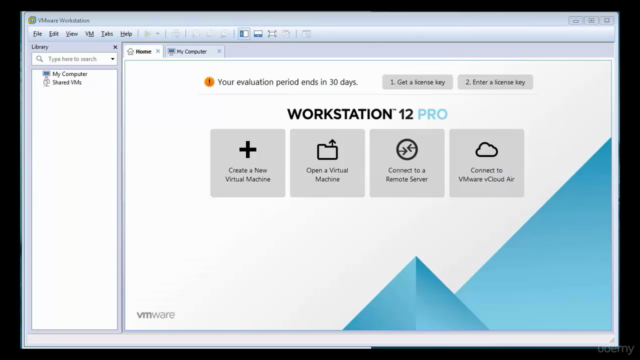Open the View menu
This screenshot has width=640, height=360.
click(x=71, y=34)
